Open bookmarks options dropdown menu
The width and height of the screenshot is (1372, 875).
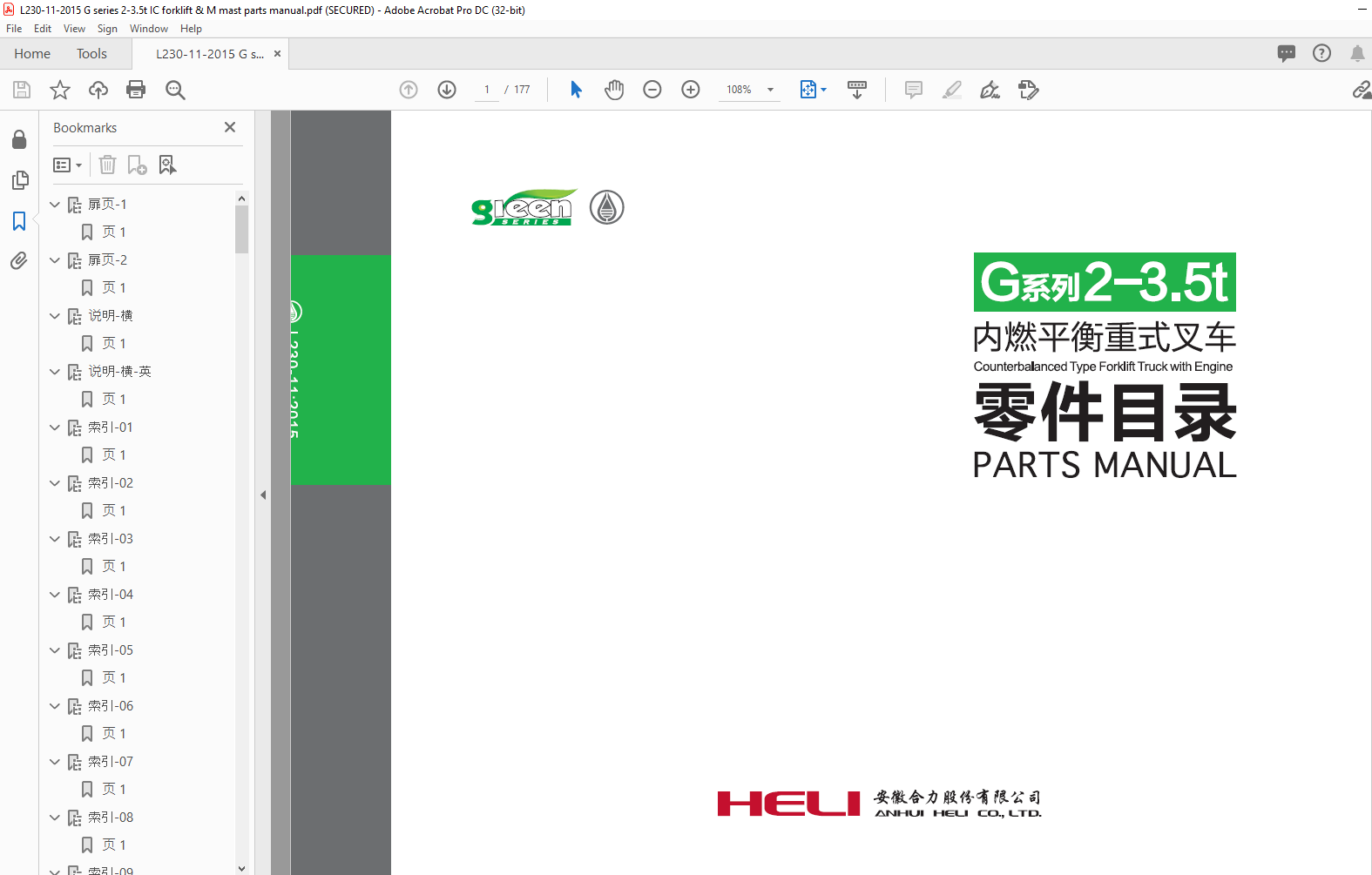pos(68,165)
